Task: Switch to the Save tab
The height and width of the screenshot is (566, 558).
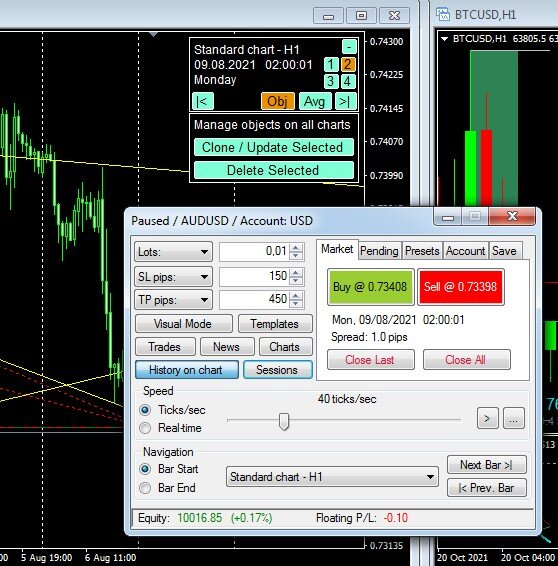Action: coord(505,251)
